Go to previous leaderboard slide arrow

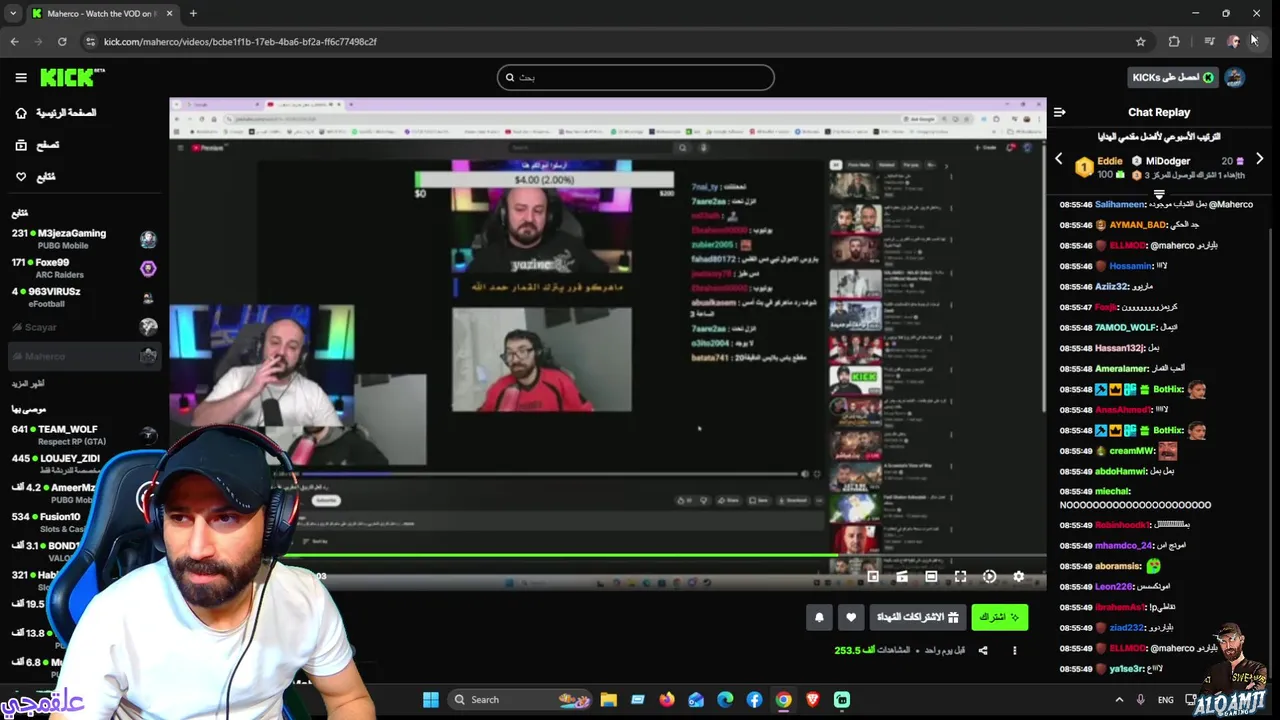coord(1059,159)
